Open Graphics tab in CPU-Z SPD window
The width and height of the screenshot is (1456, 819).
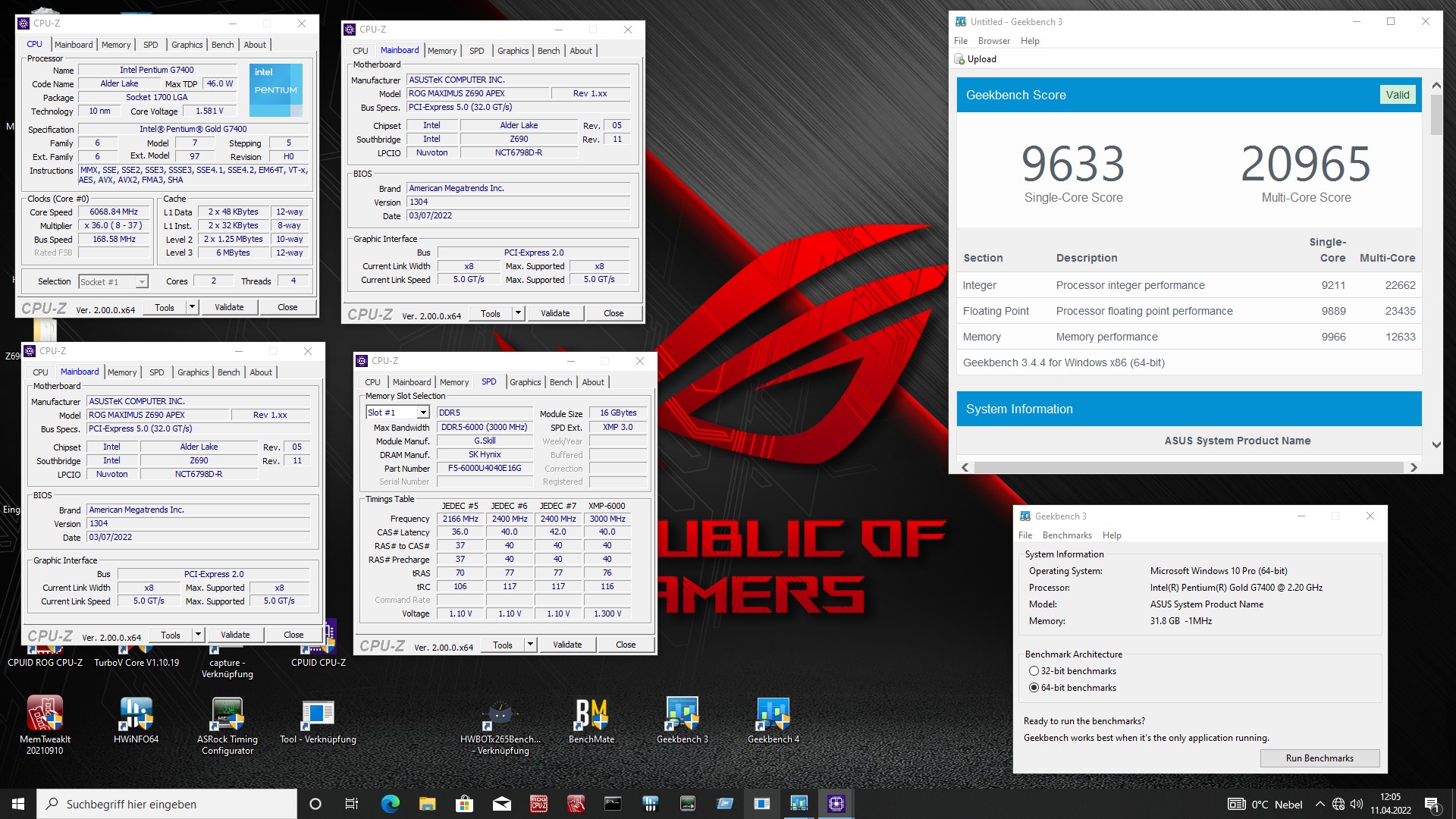(526, 382)
